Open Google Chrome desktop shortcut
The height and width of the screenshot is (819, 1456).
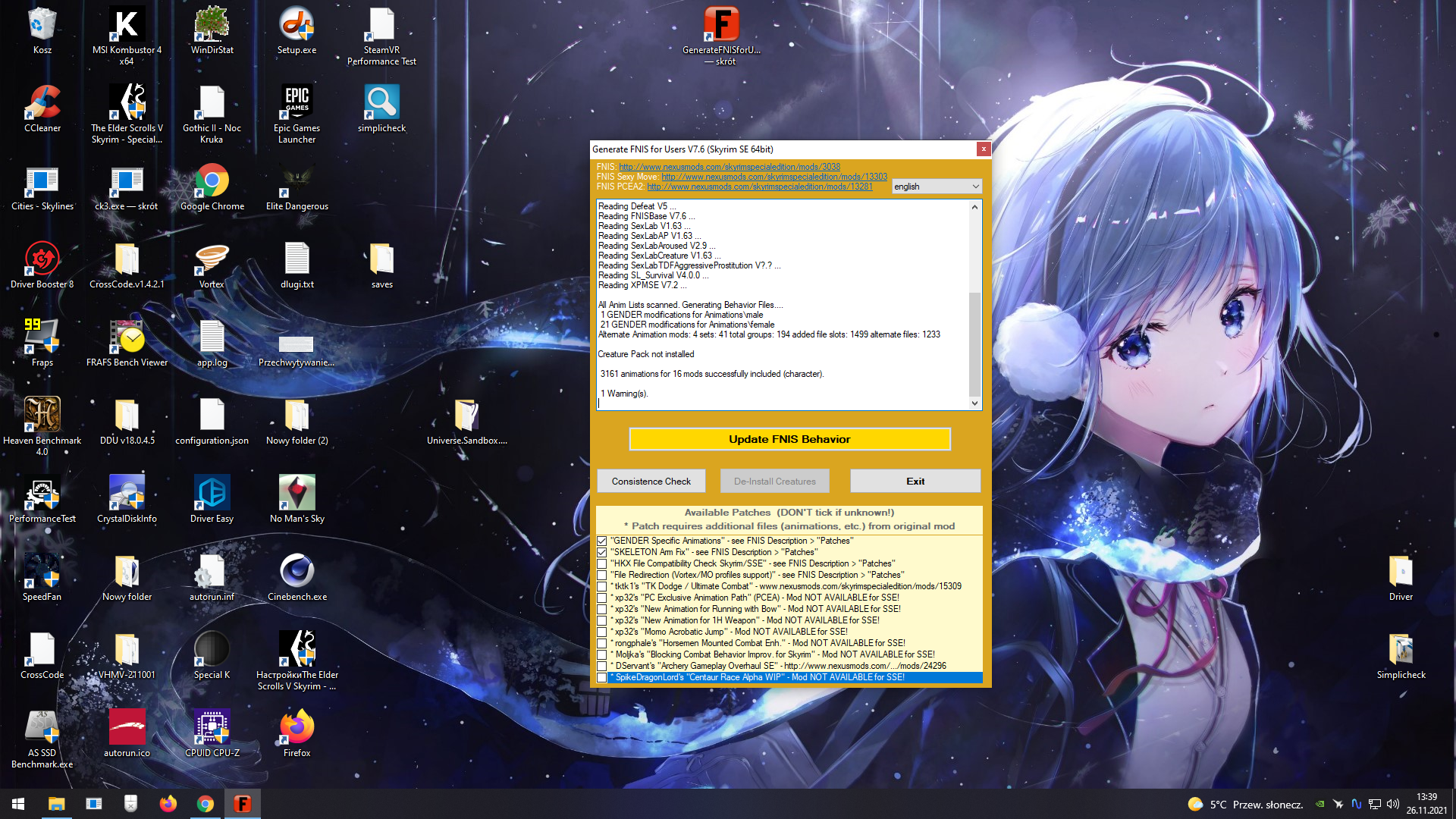click(x=212, y=187)
